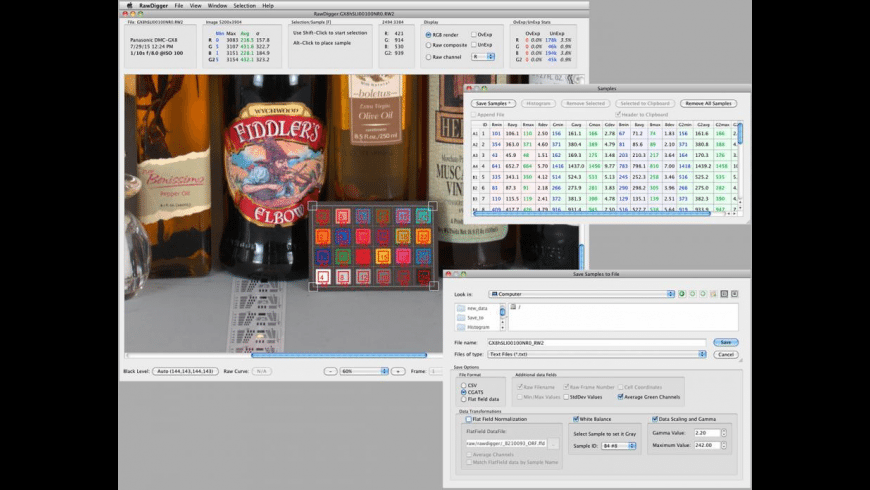Image resolution: width=870 pixels, height=490 pixels.
Task: Open the Selection menu
Action: [244, 6]
